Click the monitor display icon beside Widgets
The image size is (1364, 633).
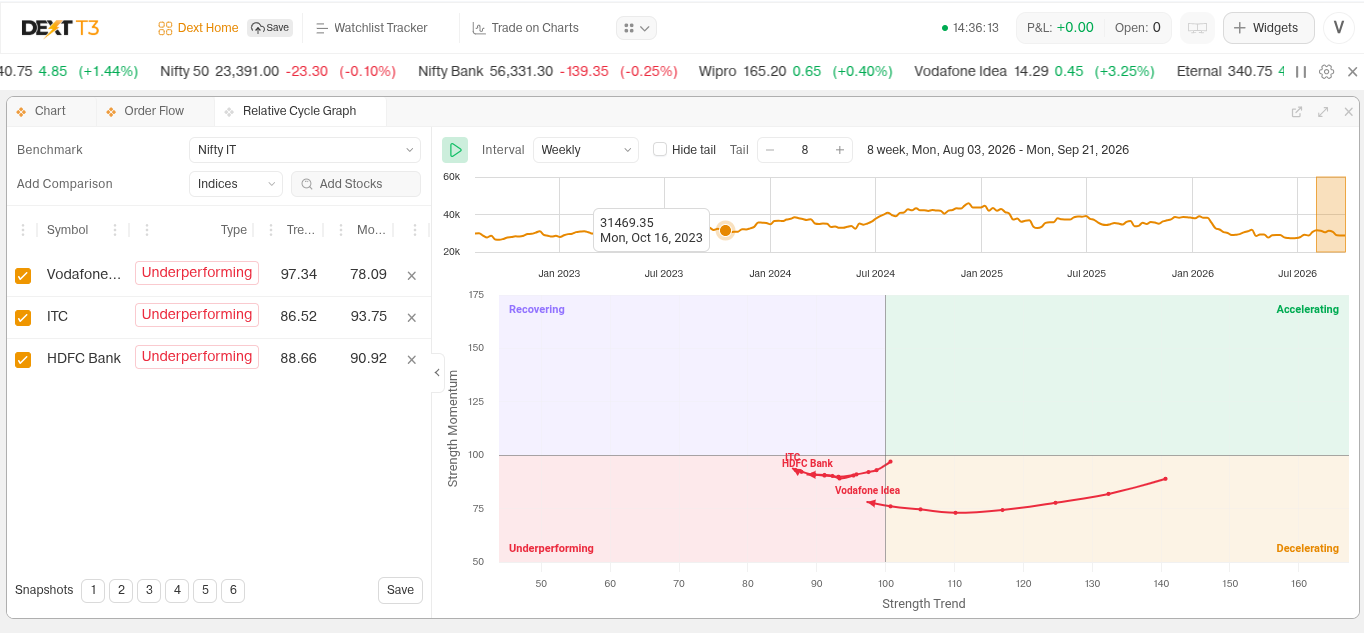click(x=1197, y=28)
